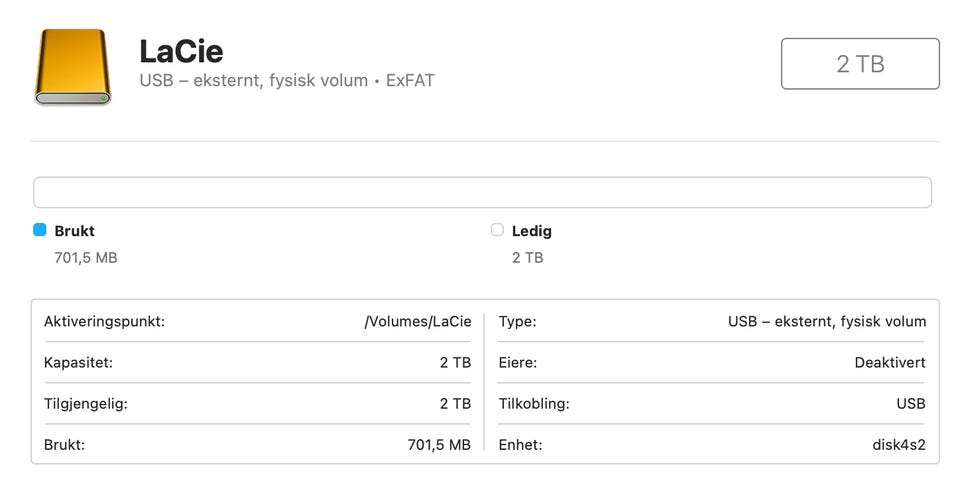The width and height of the screenshot is (960, 483).
Task: Click the Aktiveringspunkt row label
Action: pyautogui.click(x=104, y=322)
